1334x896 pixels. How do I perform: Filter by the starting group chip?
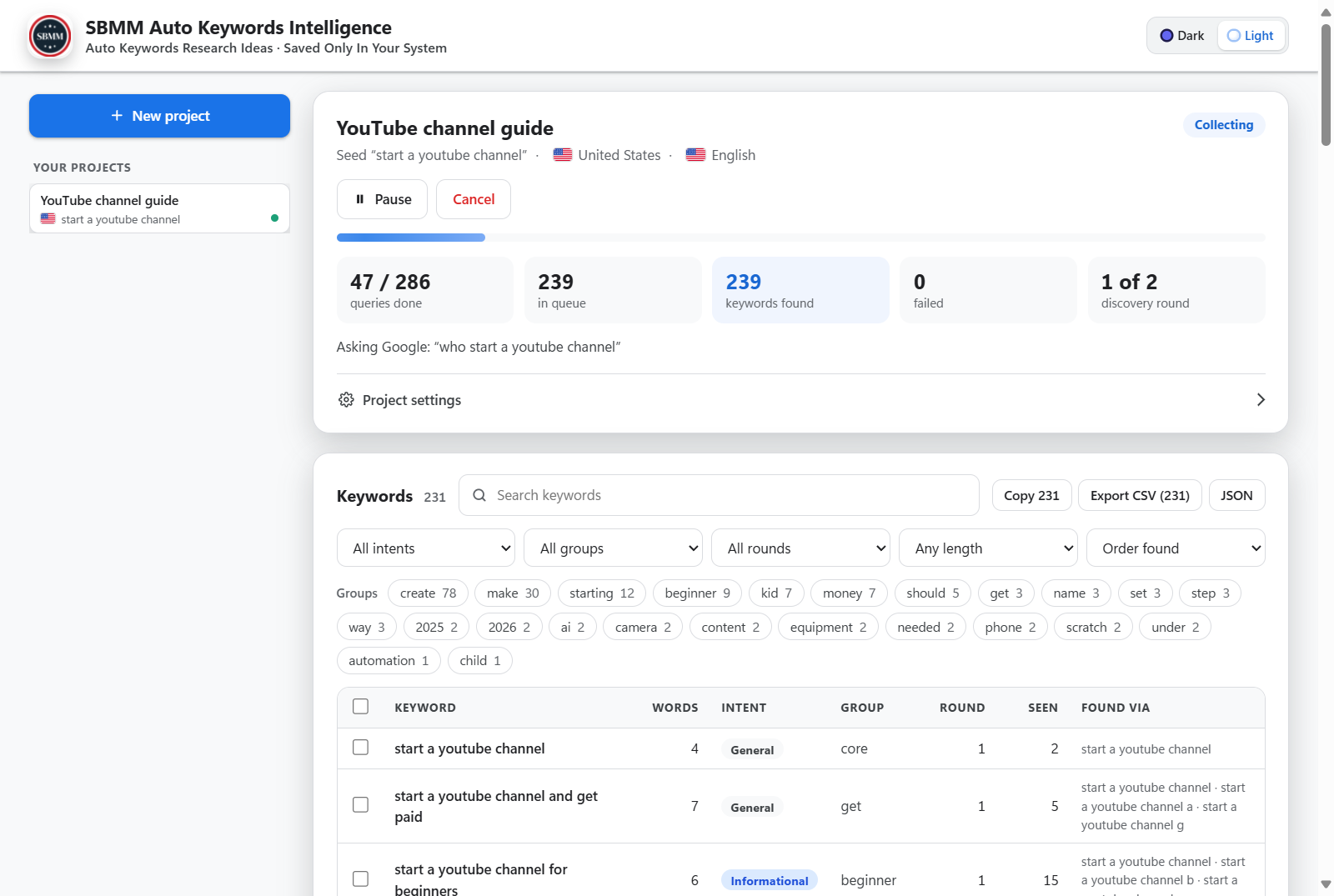(602, 593)
